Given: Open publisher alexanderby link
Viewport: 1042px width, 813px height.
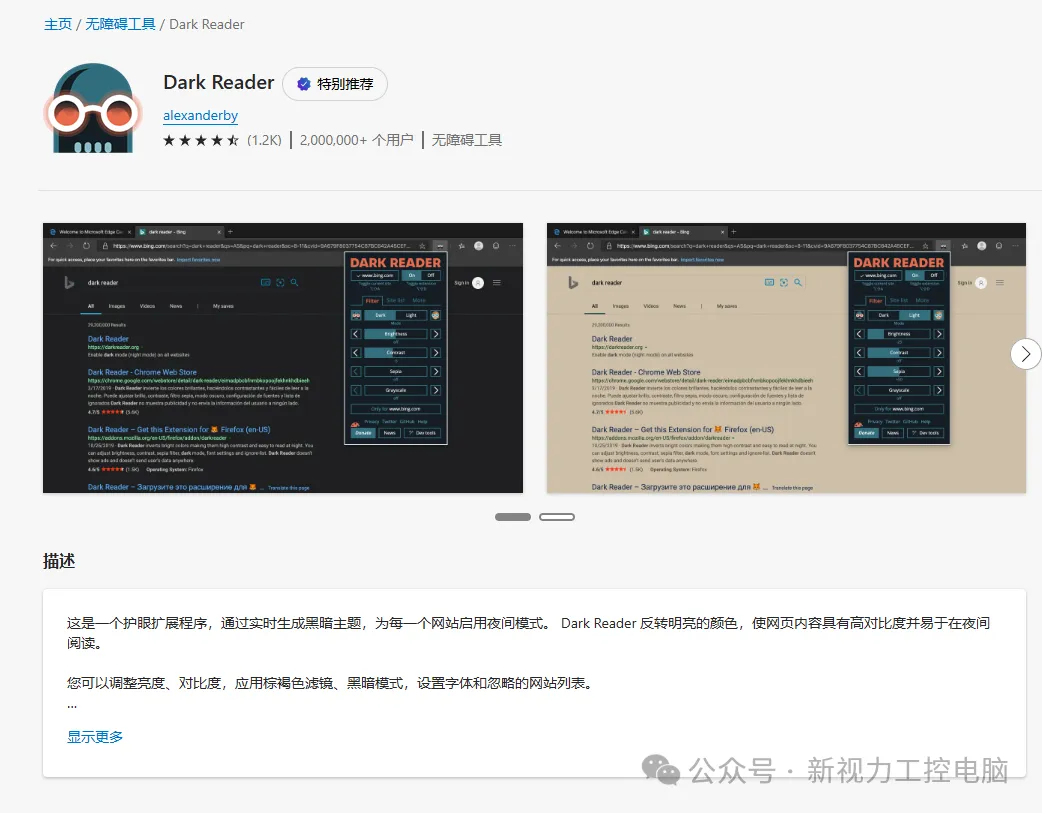Looking at the screenshot, I should tap(201, 116).
